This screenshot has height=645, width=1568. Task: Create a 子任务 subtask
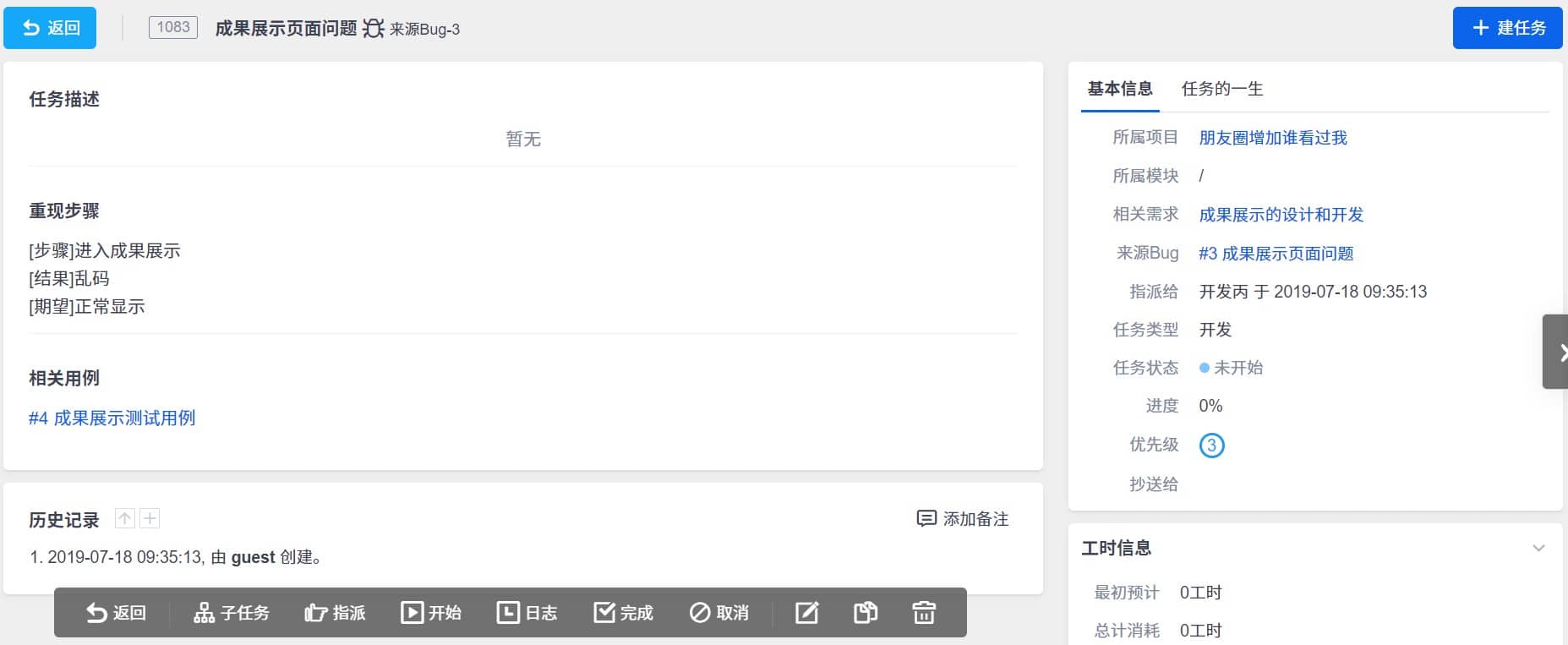[232, 613]
